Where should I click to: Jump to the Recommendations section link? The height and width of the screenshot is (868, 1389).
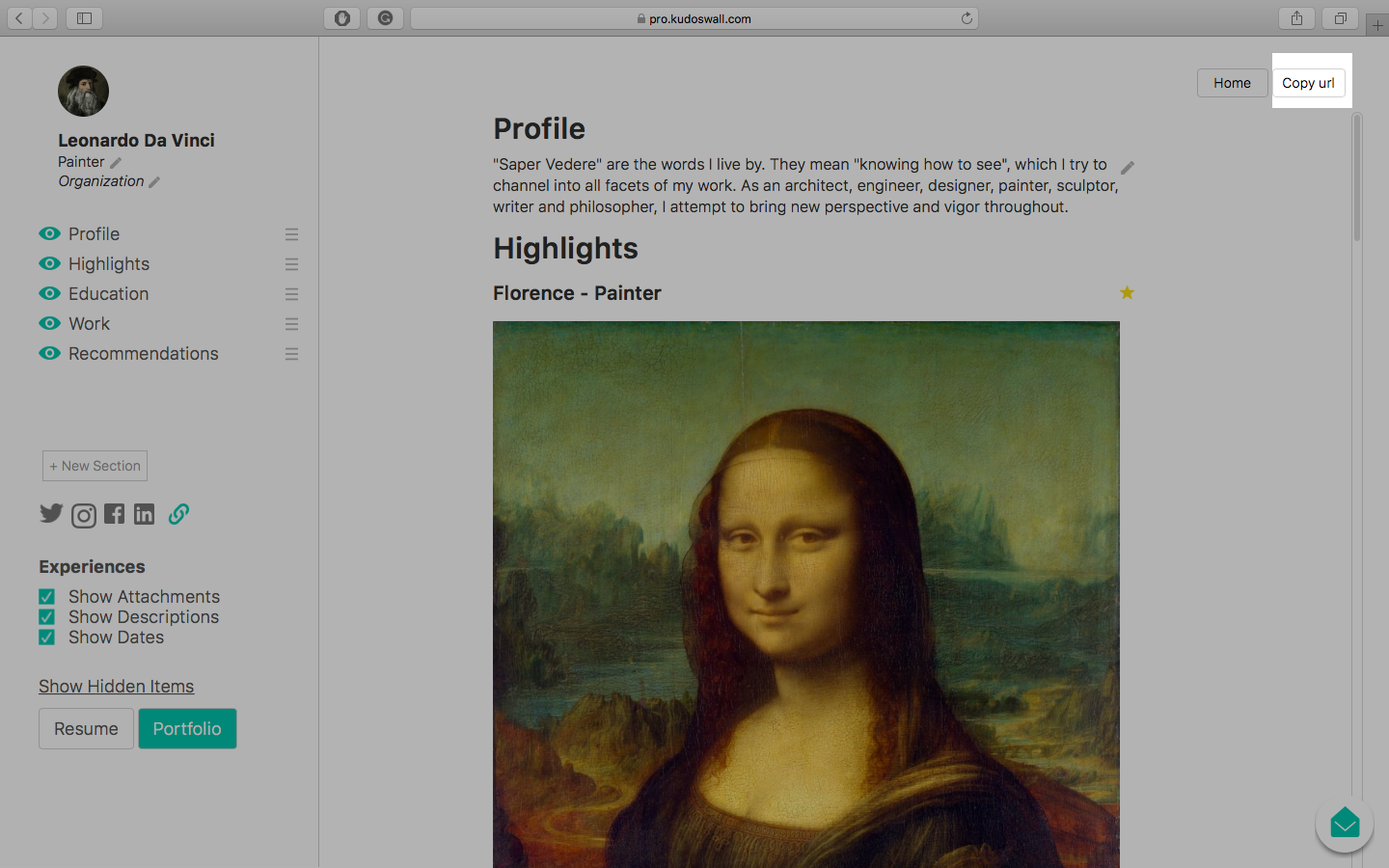[x=144, y=354]
